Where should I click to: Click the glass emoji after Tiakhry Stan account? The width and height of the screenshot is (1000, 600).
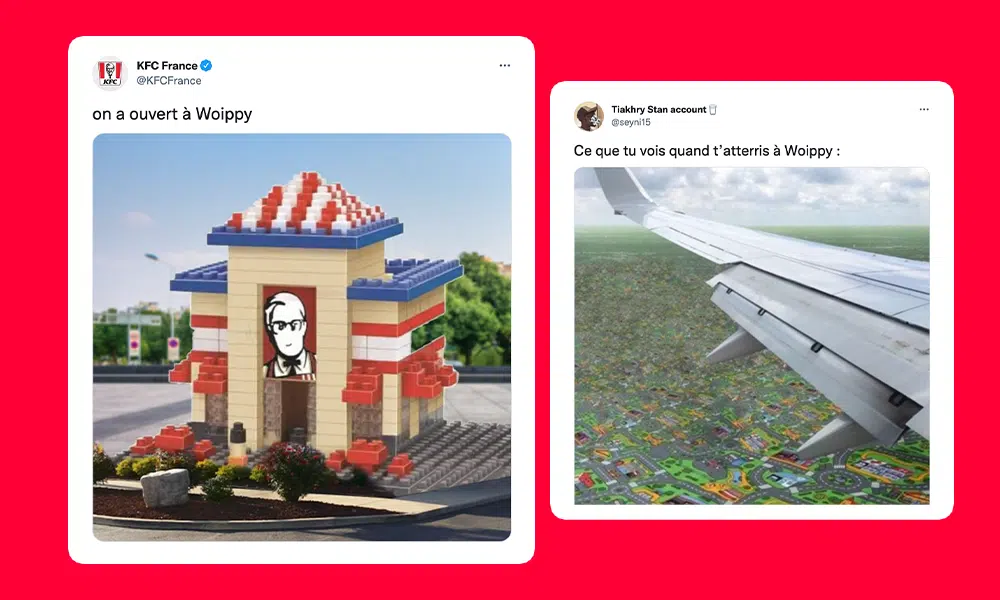coord(713,110)
